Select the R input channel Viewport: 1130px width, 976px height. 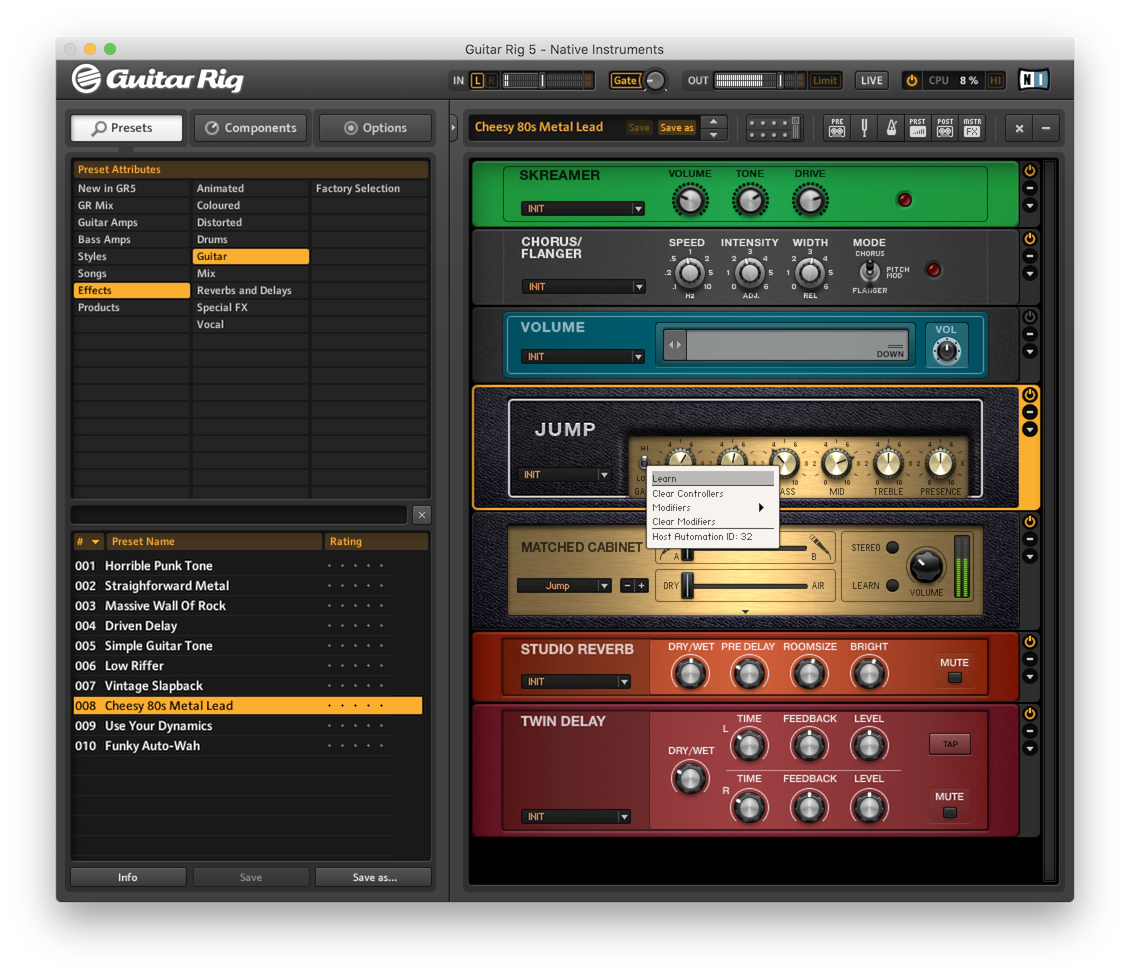coord(491,80)
